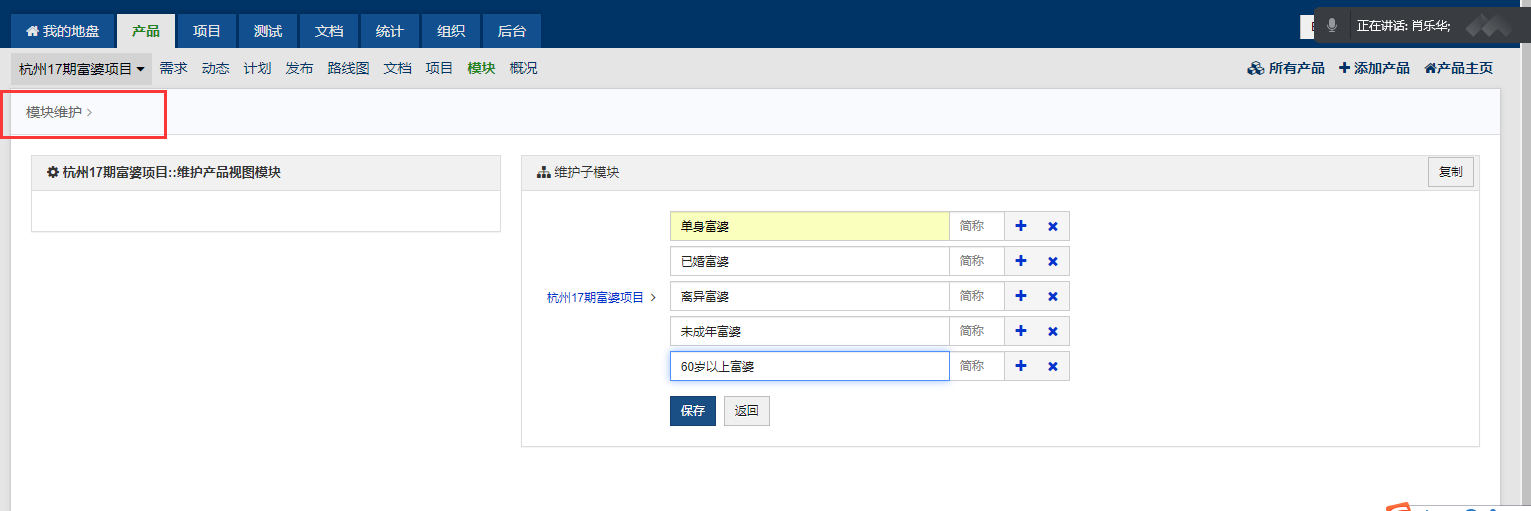
Task: Open the 文档 main tab
Action: click(x=329, y=31)
